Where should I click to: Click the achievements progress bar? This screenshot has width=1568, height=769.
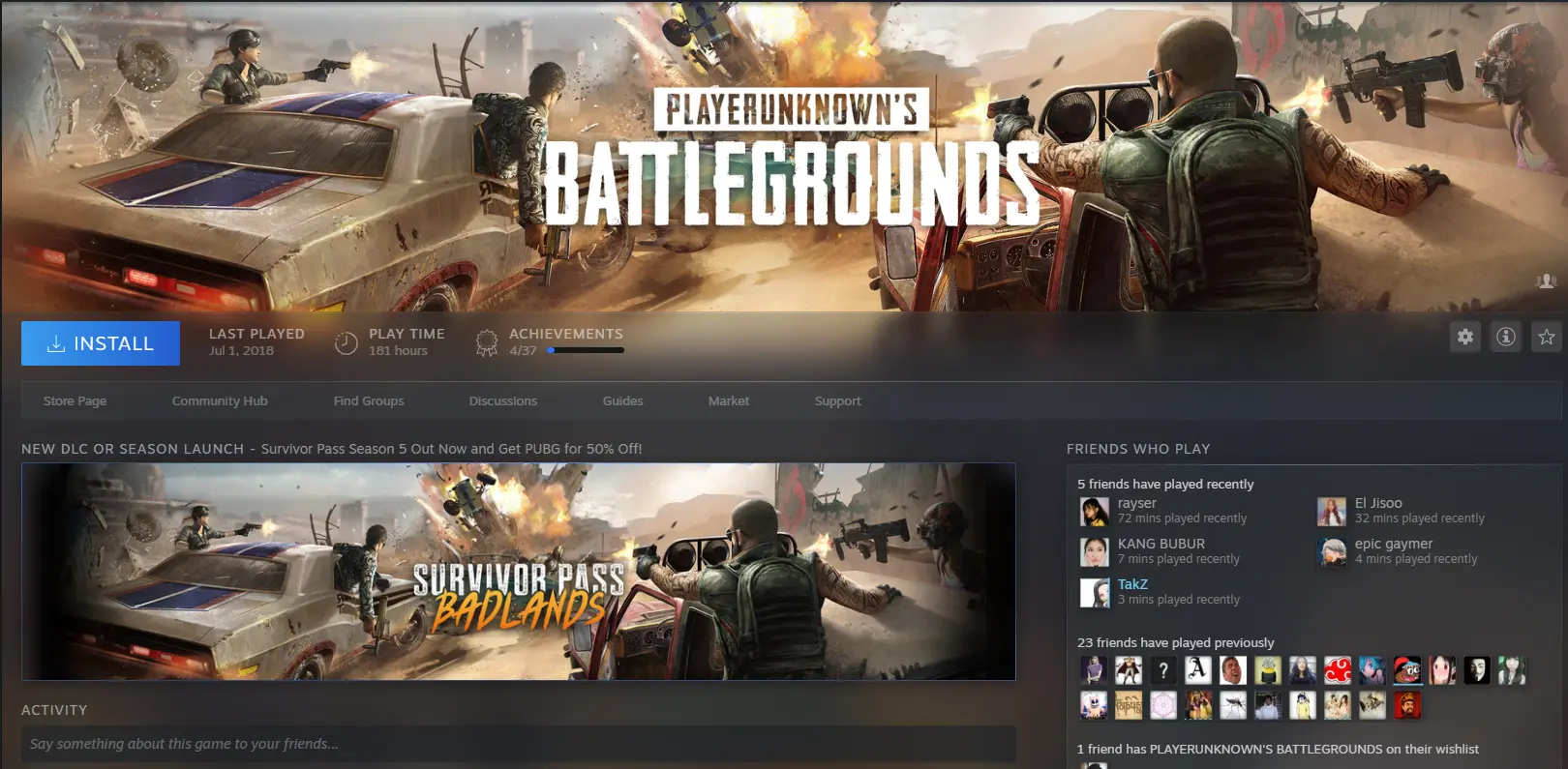click(586, 350)
